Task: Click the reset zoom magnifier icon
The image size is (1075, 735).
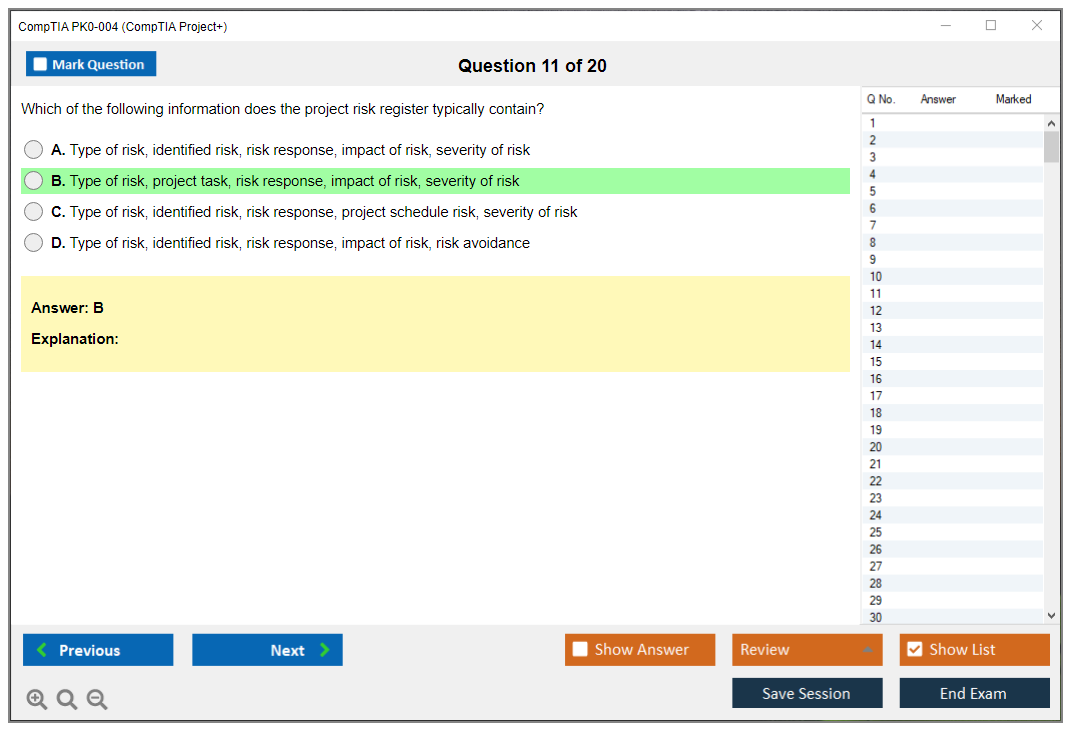Action: [67, 699]
